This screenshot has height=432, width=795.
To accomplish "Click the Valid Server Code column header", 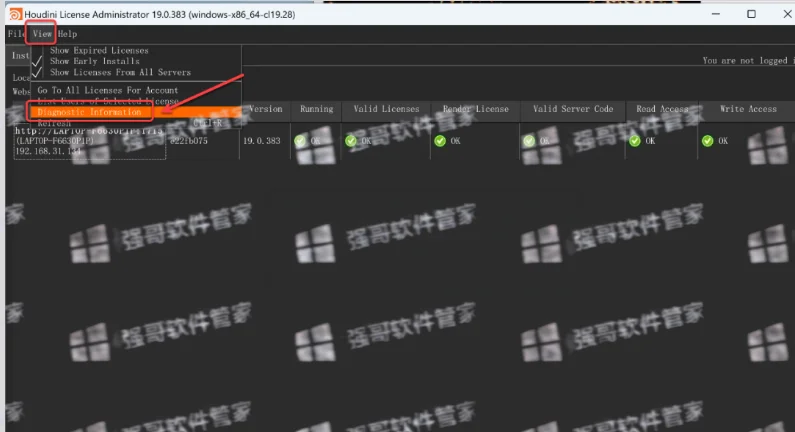I will [573, 109].
